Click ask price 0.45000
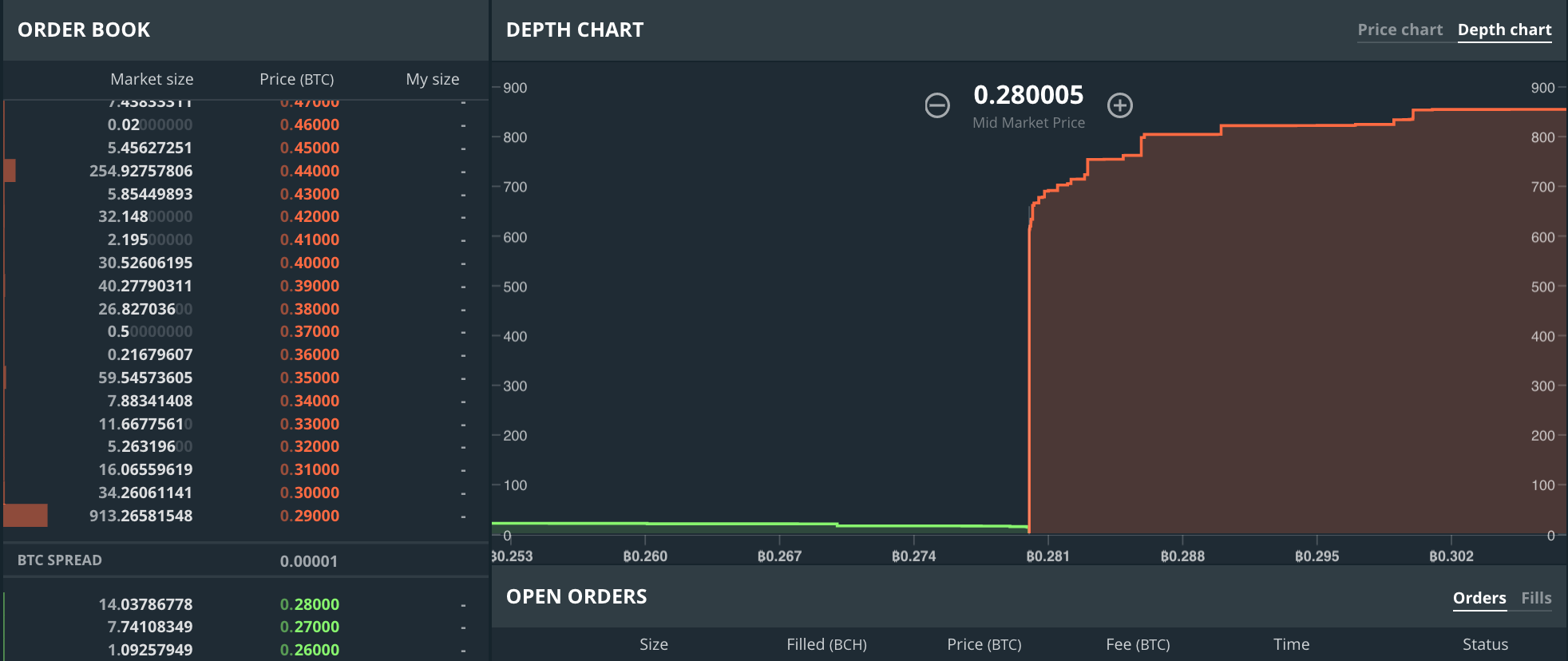 (x=310, y=148)
